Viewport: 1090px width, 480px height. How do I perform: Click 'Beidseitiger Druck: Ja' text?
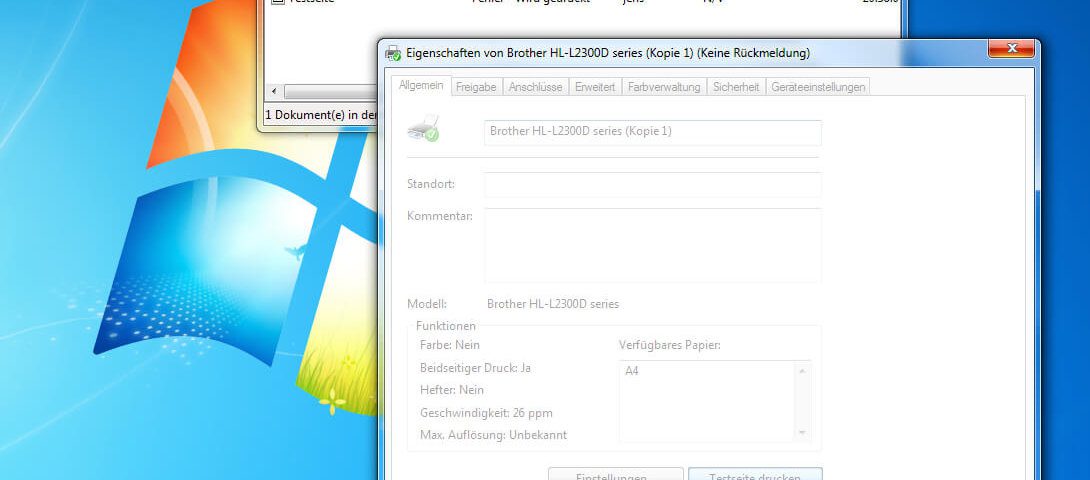pos(475,368)
